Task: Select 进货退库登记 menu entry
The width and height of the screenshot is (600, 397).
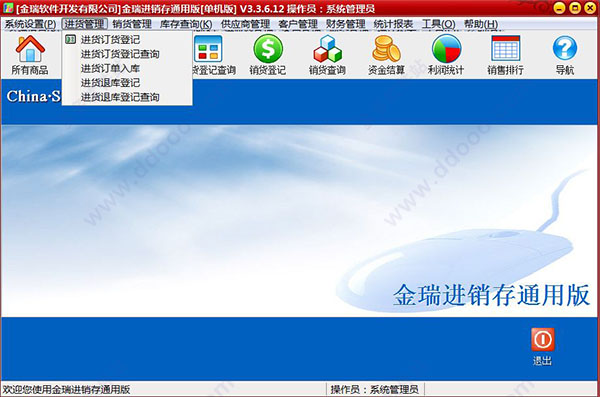Action: (127, 83)
